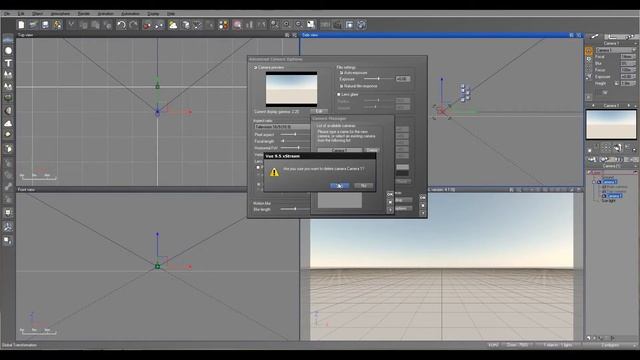Screen dimensions: 640x360
Task: Toggle the Camera preview checkbox
Action: point(256,67)
